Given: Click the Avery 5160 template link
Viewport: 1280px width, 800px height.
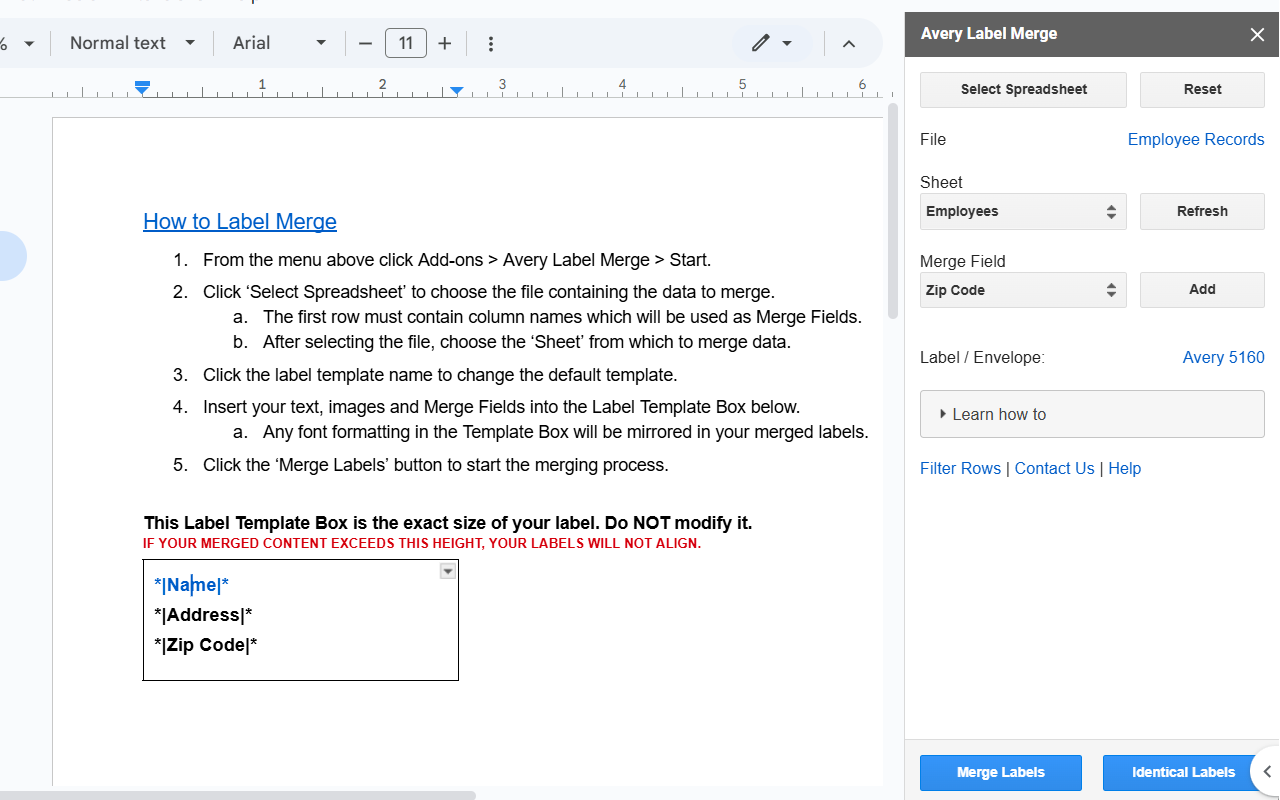Looking at the screenshot, I should pos(1223,357).
